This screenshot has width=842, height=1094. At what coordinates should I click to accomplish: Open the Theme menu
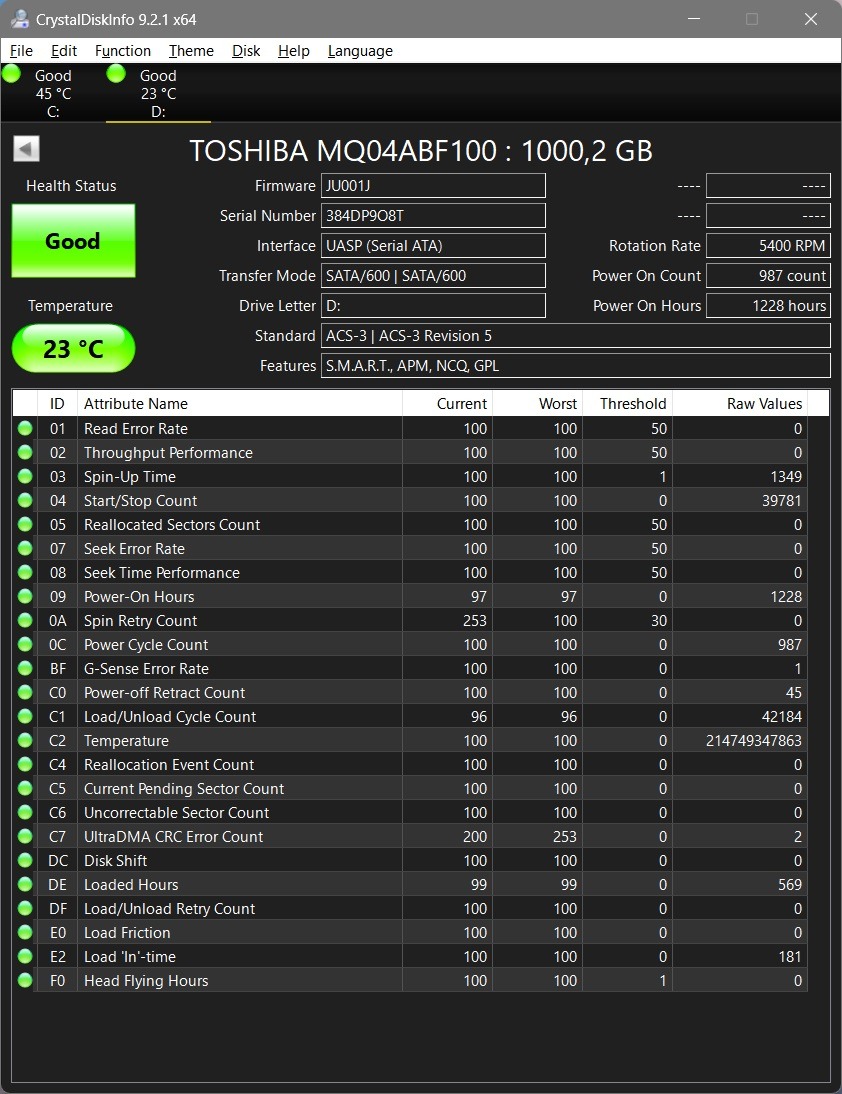191,51
